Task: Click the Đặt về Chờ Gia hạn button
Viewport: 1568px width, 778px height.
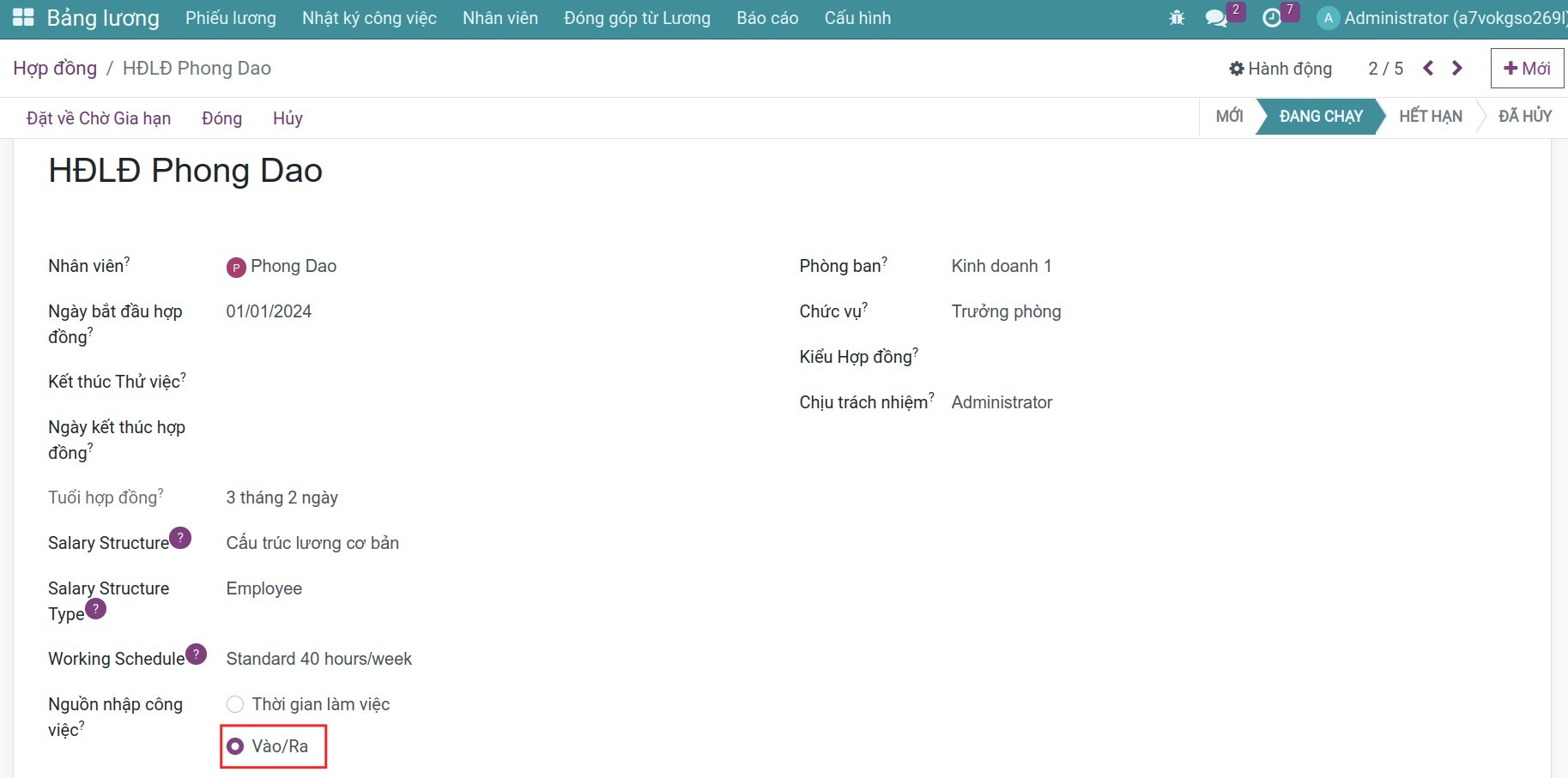Action: pos(99,118)
